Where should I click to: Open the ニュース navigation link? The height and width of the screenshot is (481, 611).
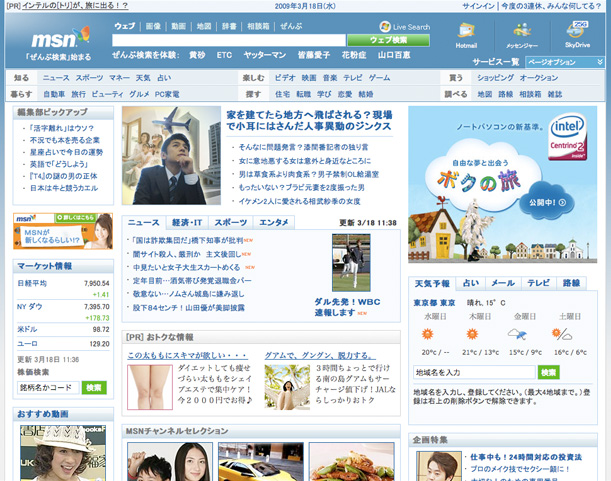click(56, 78)
